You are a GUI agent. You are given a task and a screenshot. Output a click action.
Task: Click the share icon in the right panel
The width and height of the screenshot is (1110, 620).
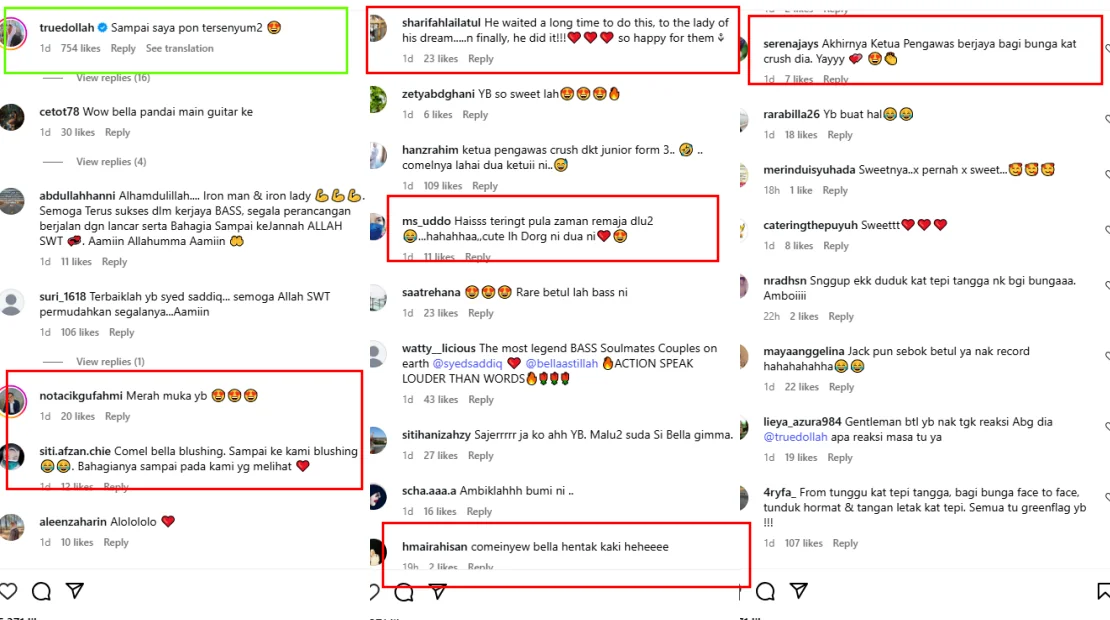[x=799, y=590]
